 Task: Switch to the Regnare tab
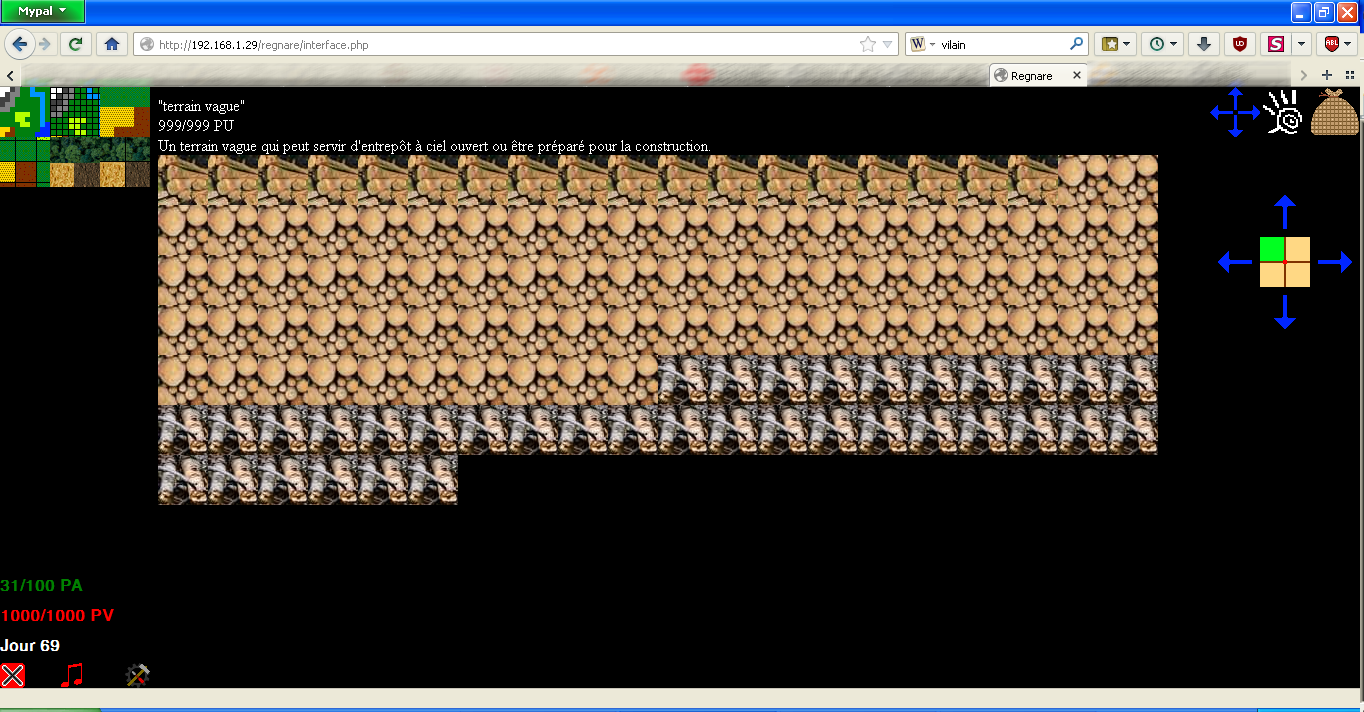tap(1037, 75)
